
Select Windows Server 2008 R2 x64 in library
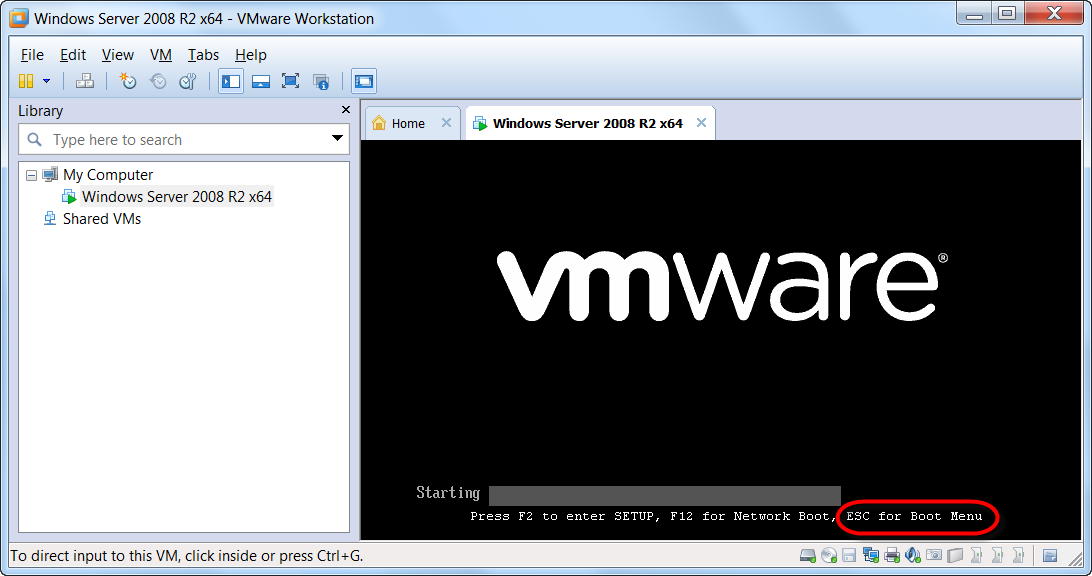177,197
